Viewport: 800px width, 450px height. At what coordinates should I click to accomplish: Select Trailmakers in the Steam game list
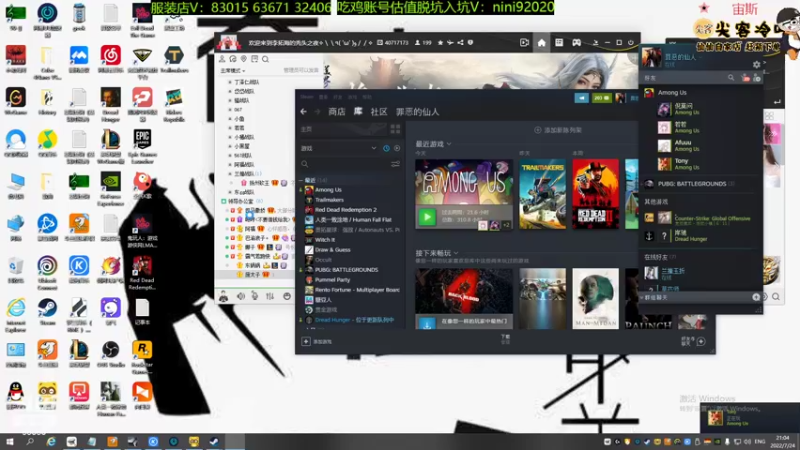click(329, 200)
